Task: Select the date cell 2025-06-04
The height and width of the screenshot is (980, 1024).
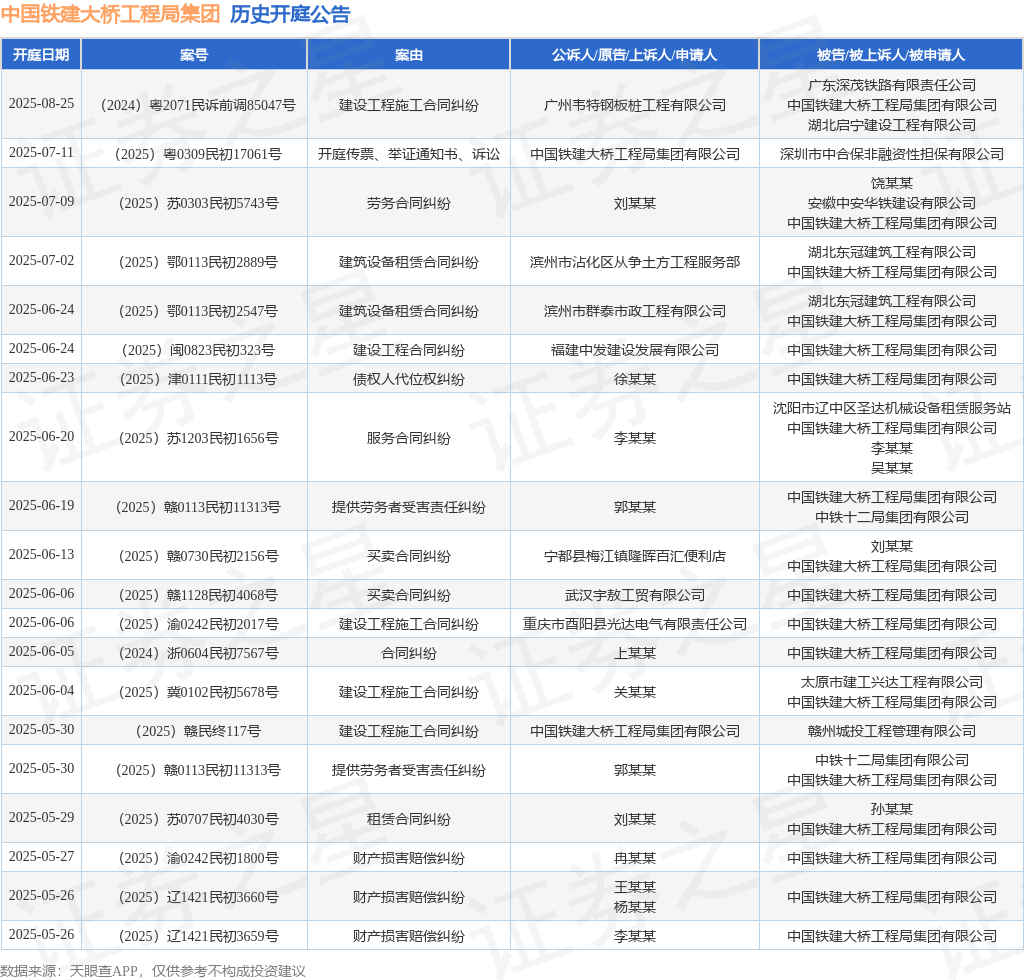Action: click(x=41, y=690)
